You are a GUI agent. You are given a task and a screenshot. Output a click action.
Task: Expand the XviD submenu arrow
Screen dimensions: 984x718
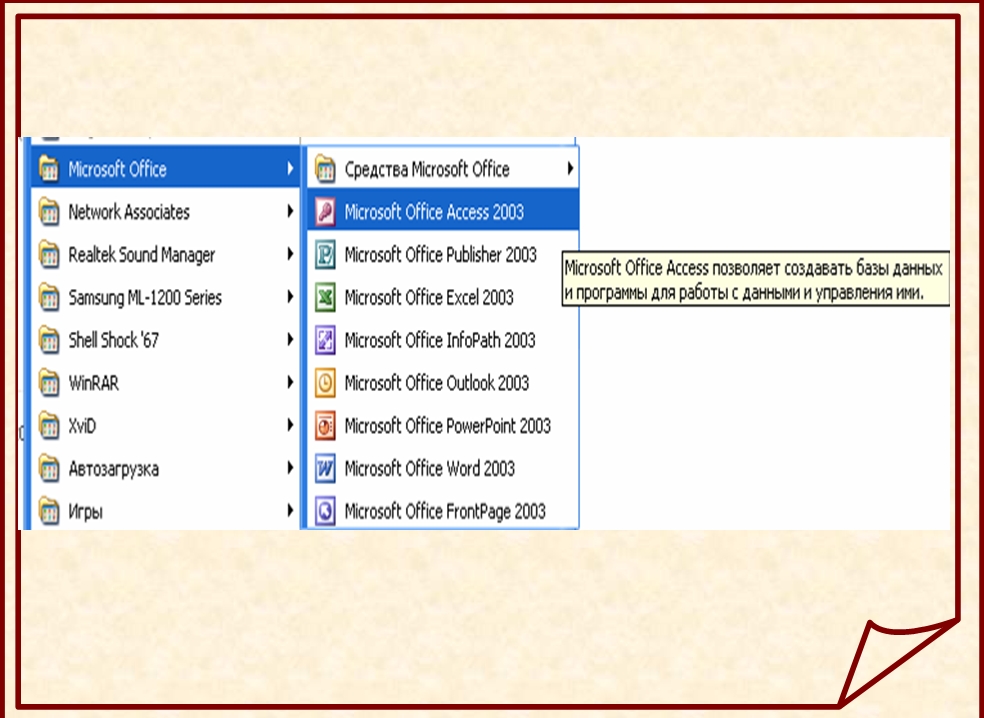(290, 426)
